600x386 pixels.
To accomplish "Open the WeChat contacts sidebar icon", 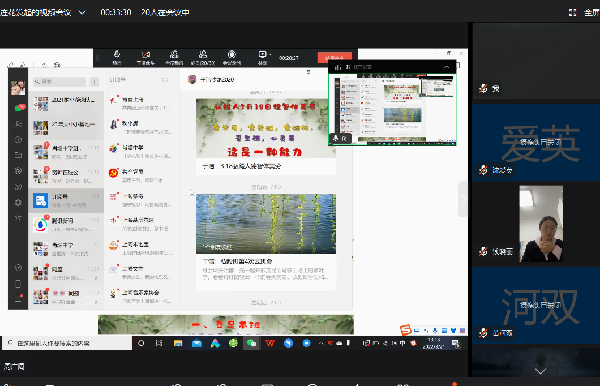I will 18,124.
